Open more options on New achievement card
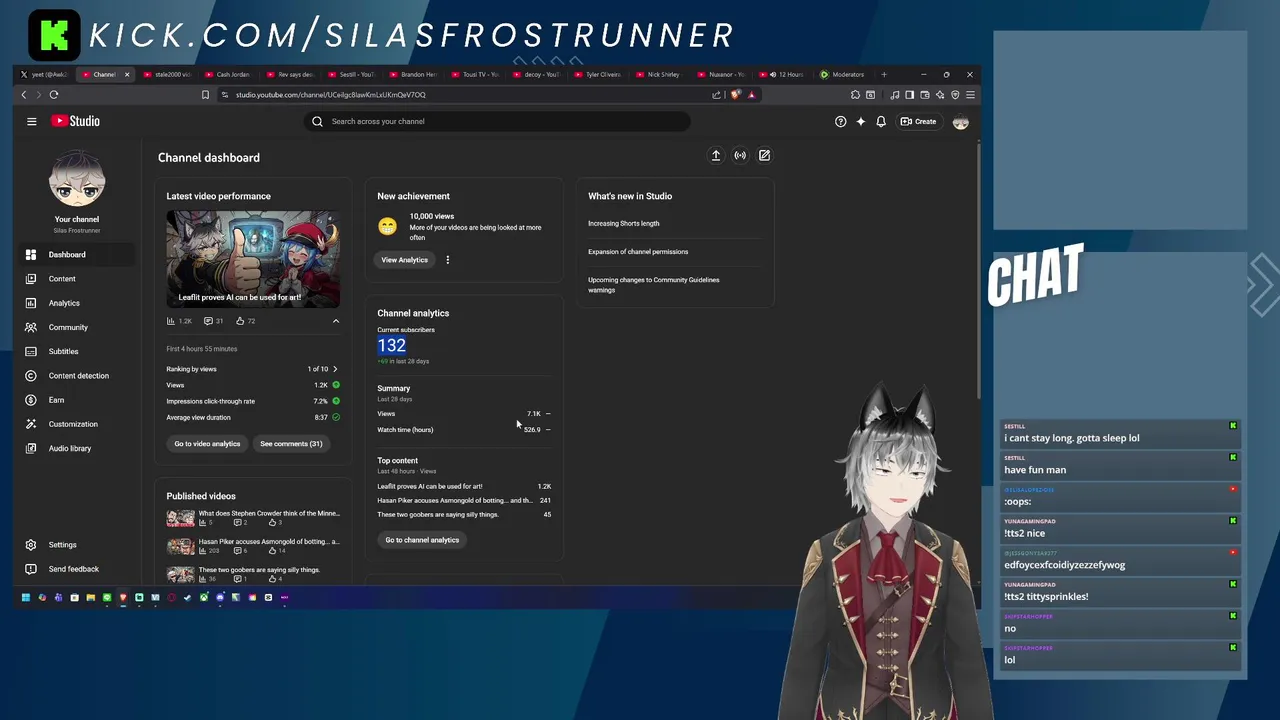 click(x=447, y=260)
